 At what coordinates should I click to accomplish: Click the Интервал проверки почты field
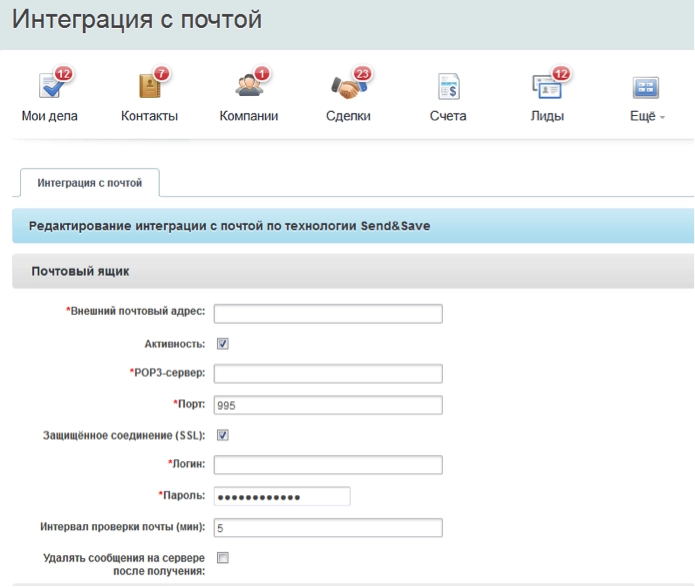(328, 528)
